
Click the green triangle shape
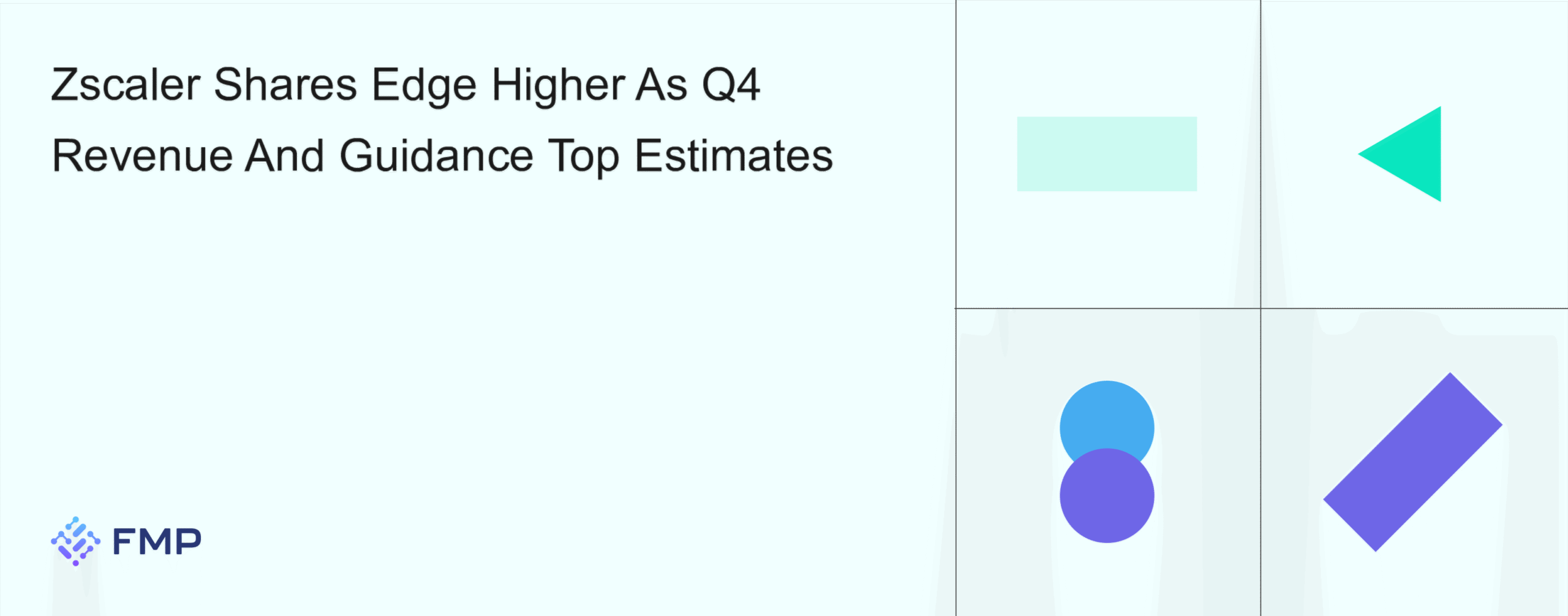click(1412, 154)
